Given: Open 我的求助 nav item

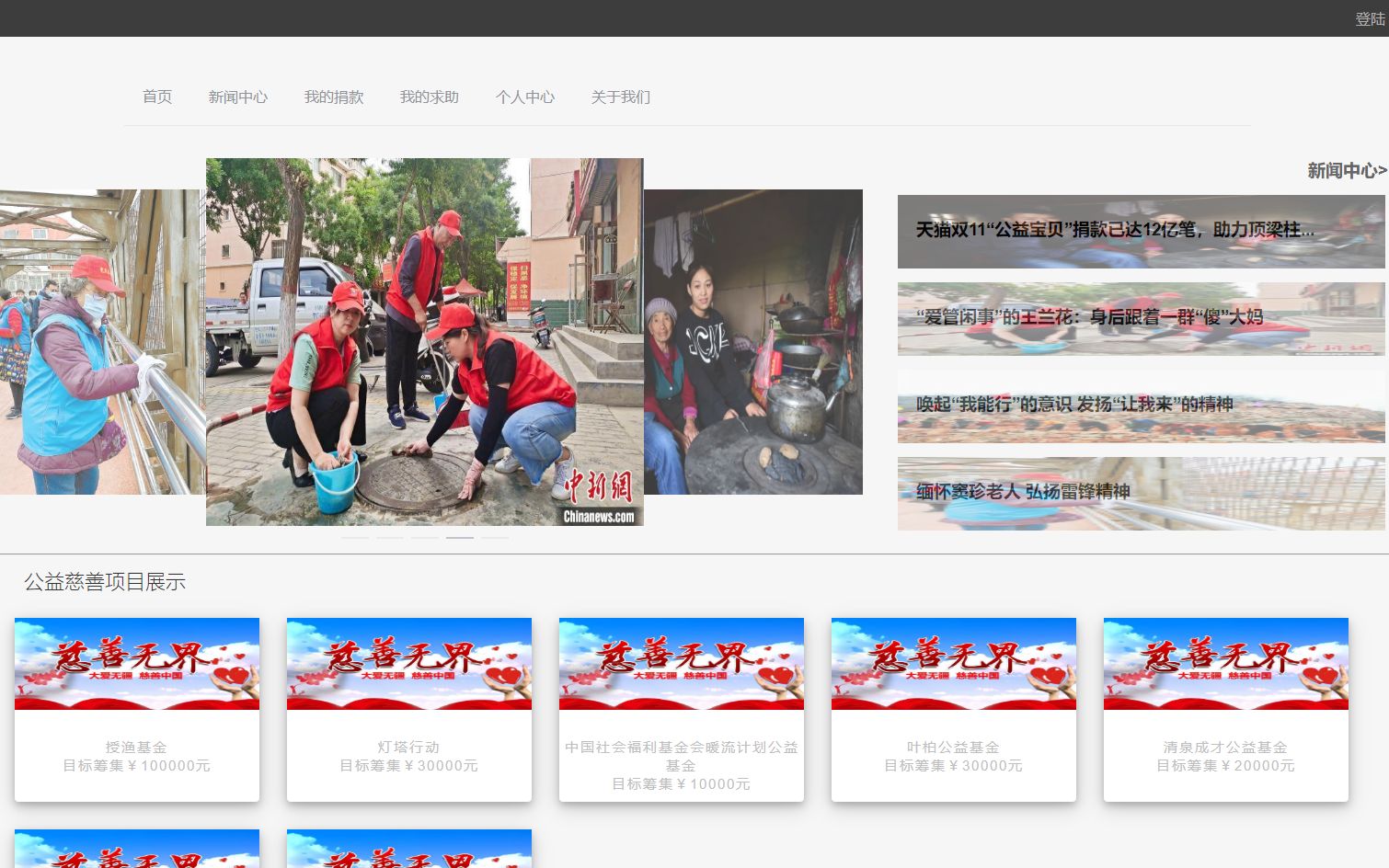Looking at the screenshot, I should pos(430,97).
